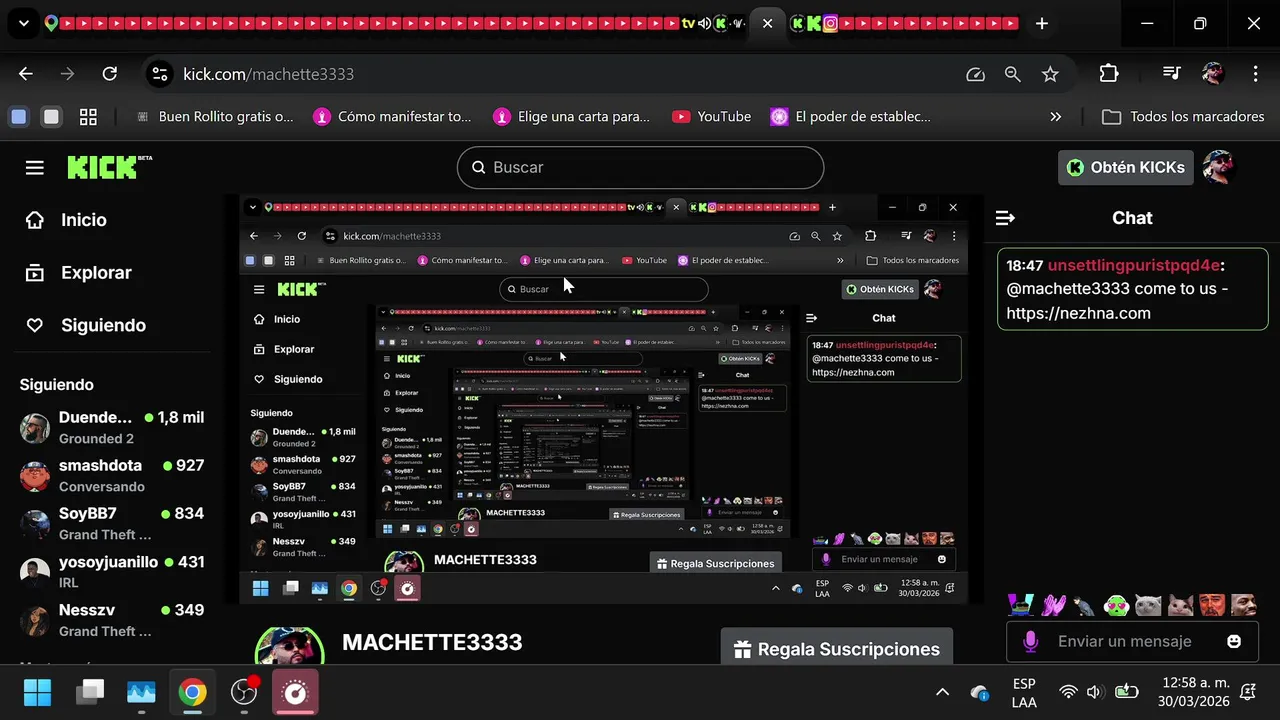Open ESP LAA language switcher
Viewport: 1280px width, 720px height.
1024,692
